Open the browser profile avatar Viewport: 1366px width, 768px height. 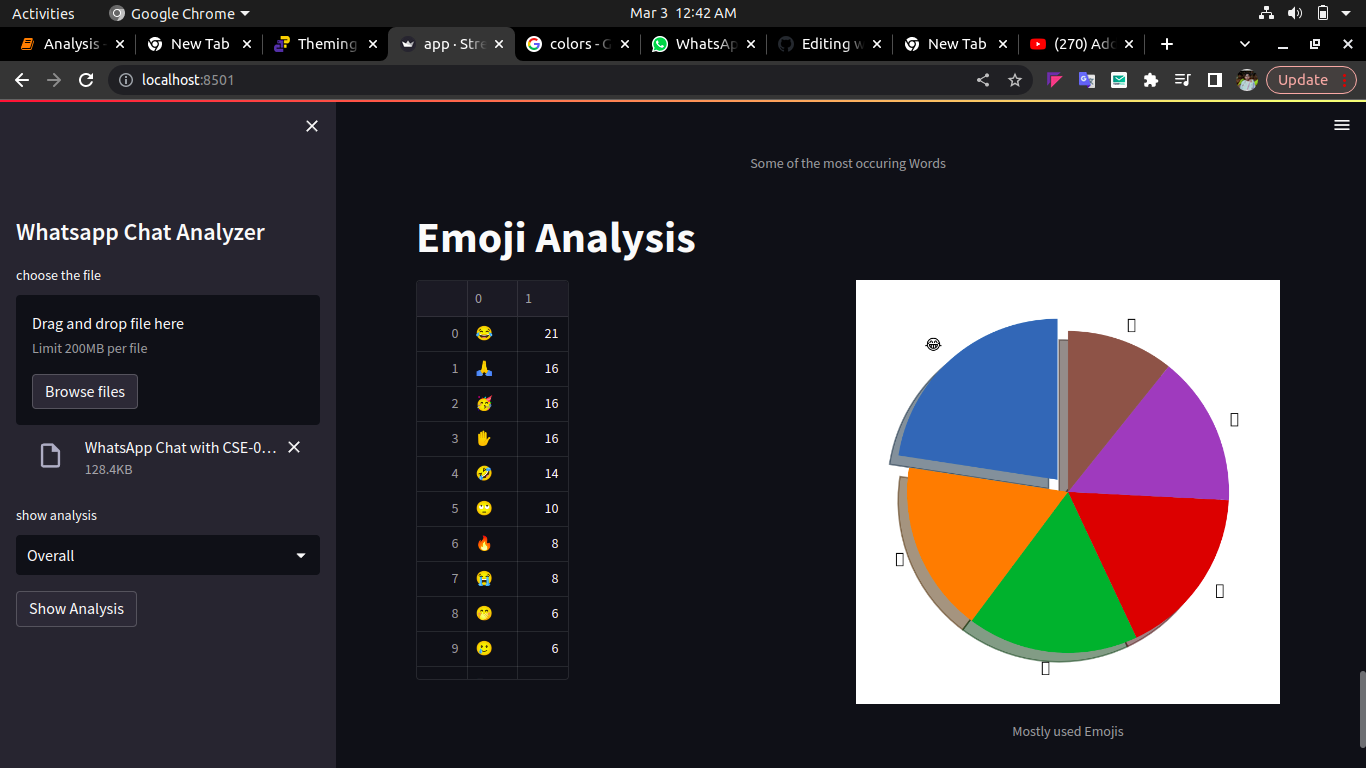point(1247,79)
